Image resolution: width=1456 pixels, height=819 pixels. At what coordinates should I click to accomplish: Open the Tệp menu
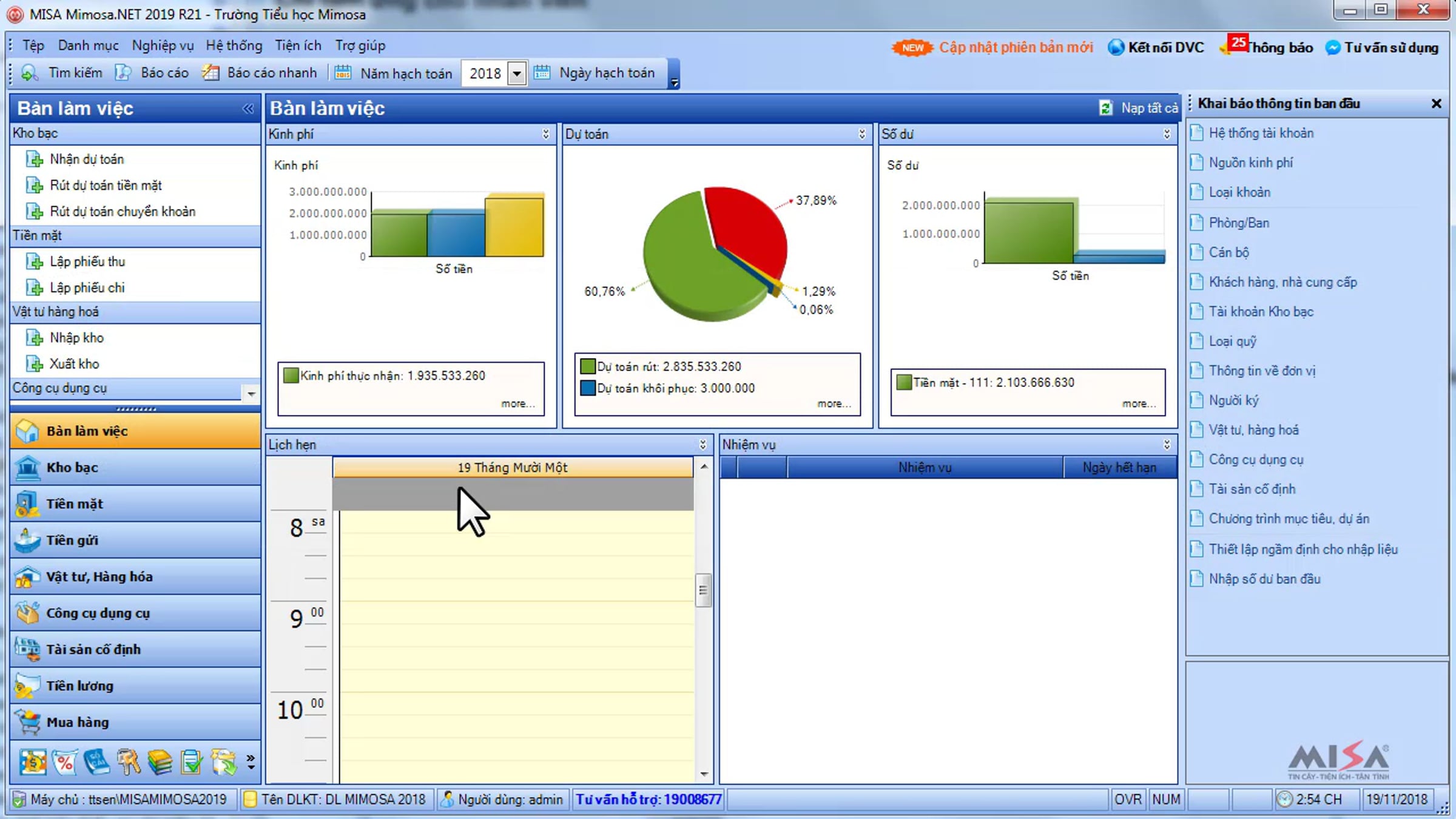pos(33,45)
